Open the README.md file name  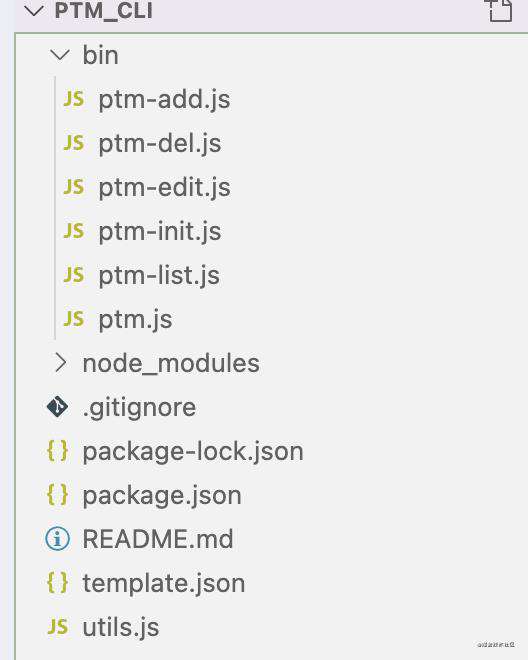[158, 539]
